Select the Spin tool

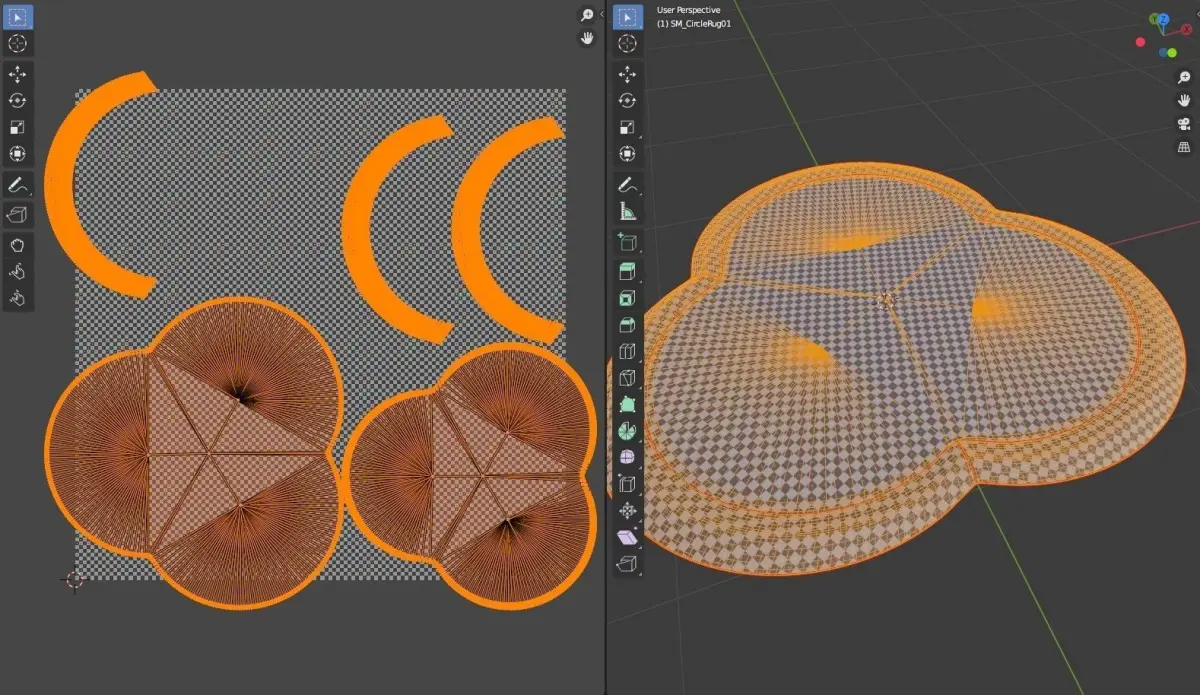(x=627, y=431)
